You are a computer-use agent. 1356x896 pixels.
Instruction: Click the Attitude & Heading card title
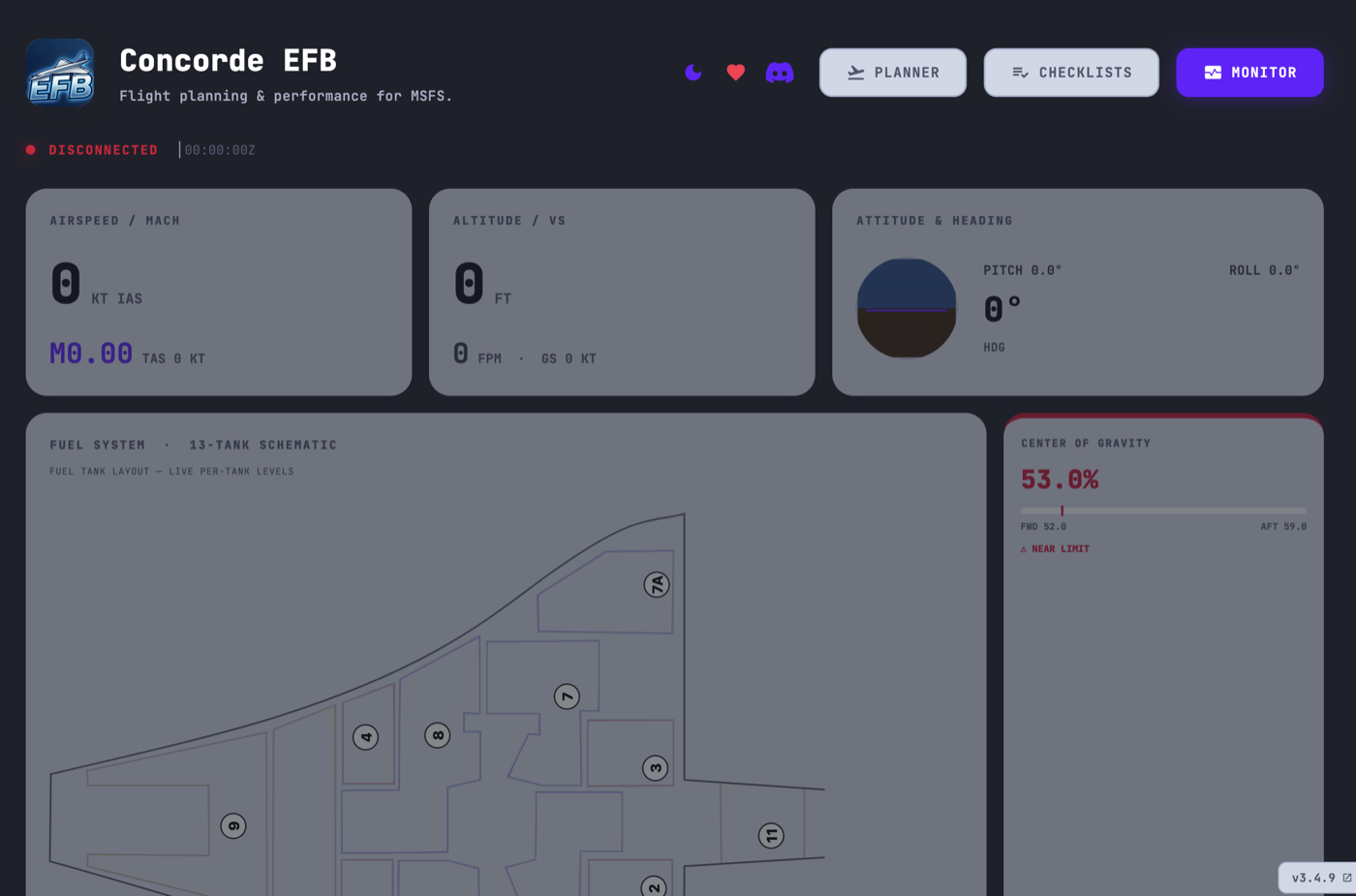point(935,221)
